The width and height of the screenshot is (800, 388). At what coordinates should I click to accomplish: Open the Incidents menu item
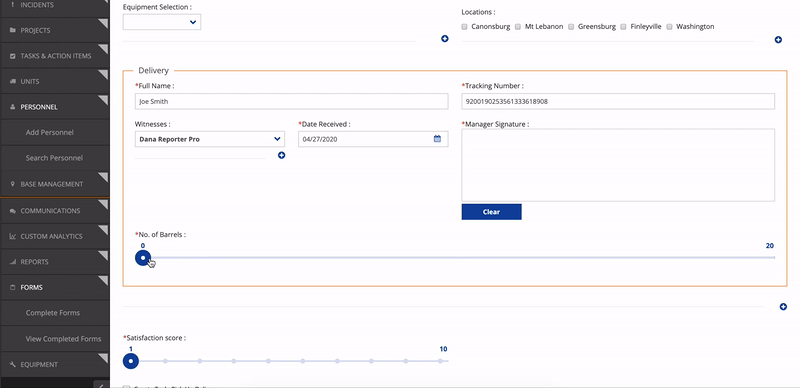55,5
